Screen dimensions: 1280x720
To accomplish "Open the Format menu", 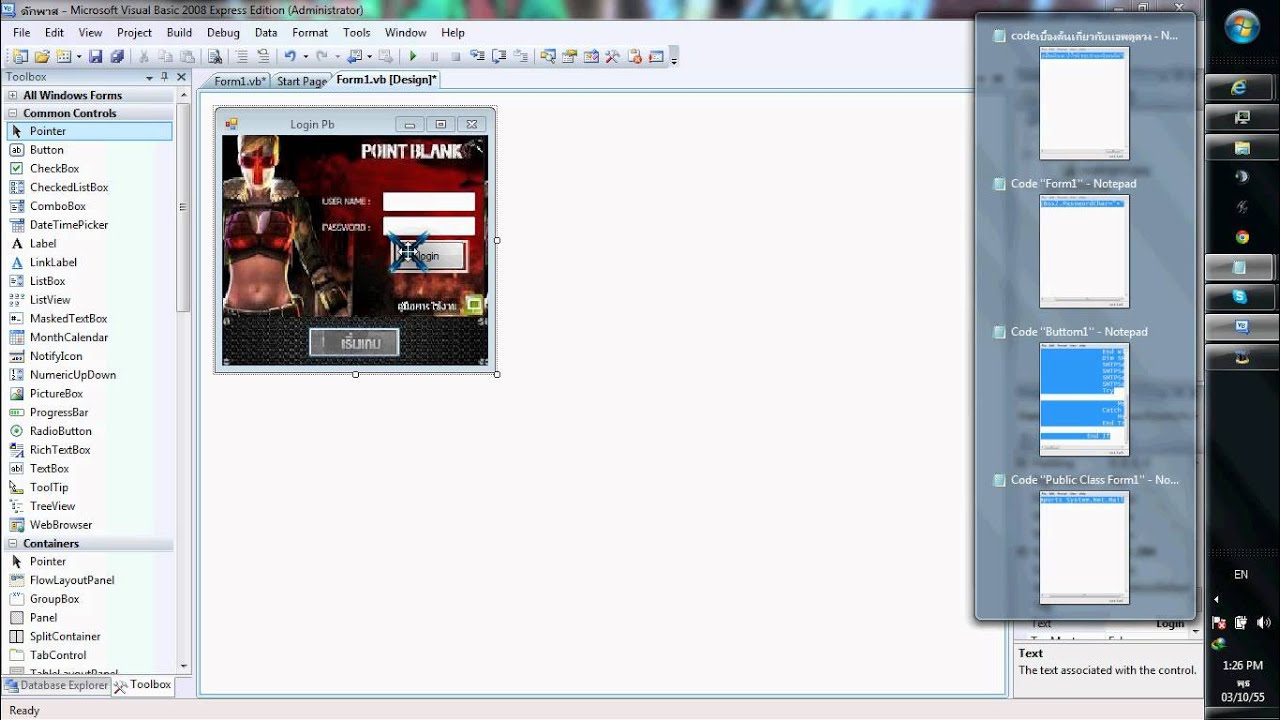I will coord(310,33).
